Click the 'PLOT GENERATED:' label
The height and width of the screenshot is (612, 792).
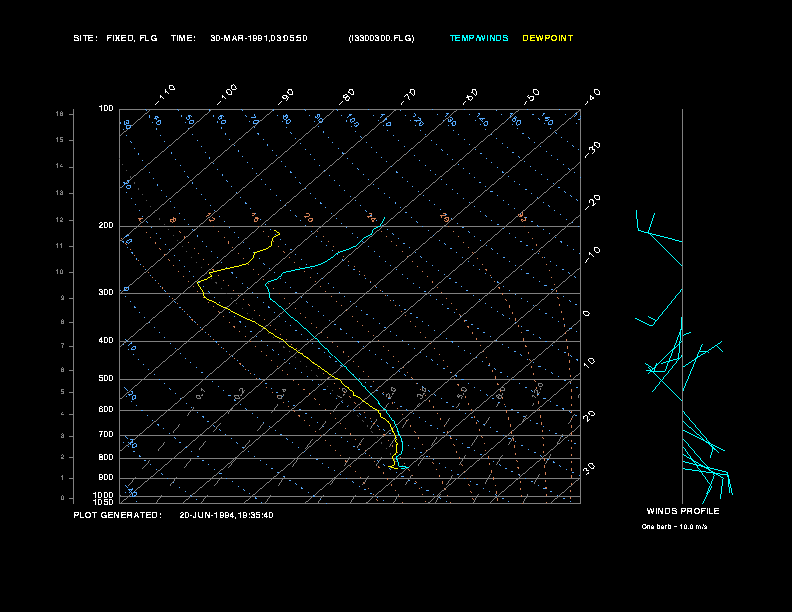118,515
